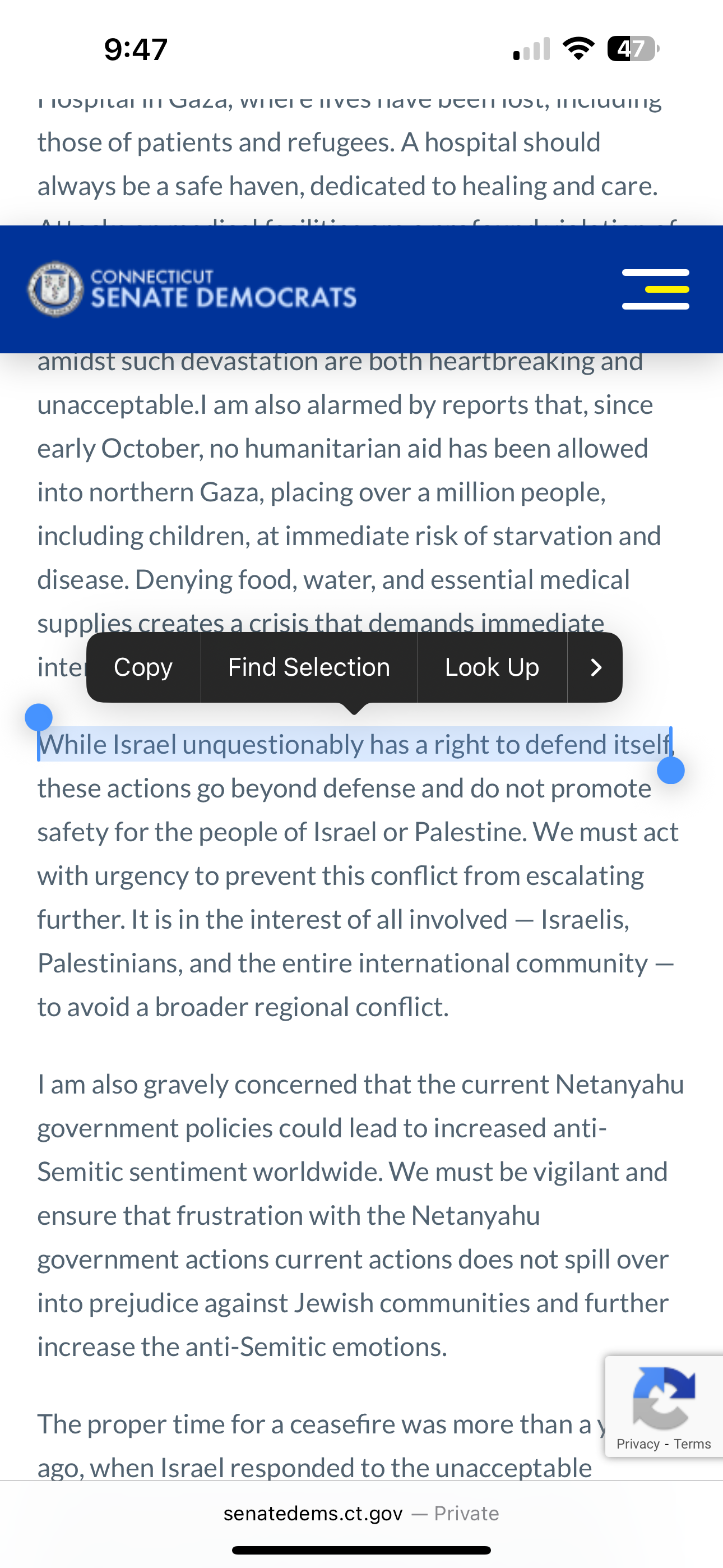
Task: Select Look Up in the selection popup
Action: coord(492,667)
